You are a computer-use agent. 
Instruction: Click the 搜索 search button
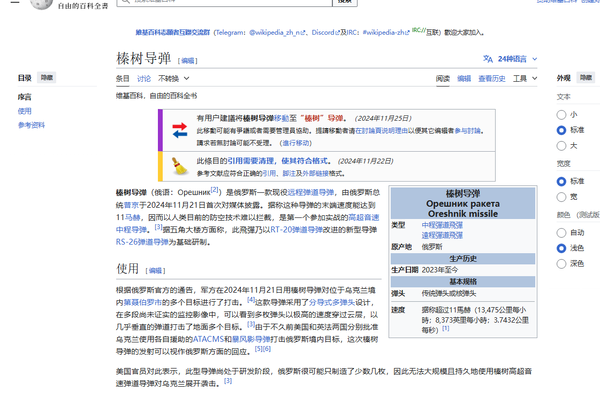345,2
